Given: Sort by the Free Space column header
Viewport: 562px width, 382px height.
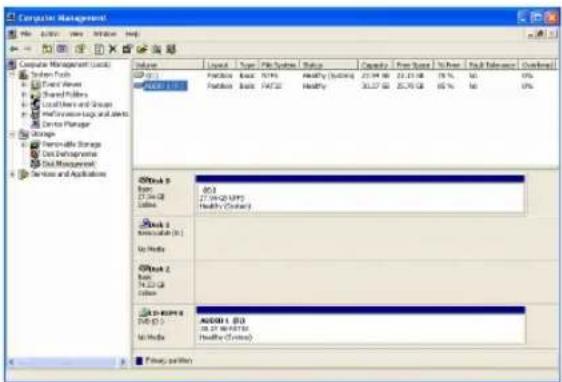Looking at the screenshot, I should 413,65.
